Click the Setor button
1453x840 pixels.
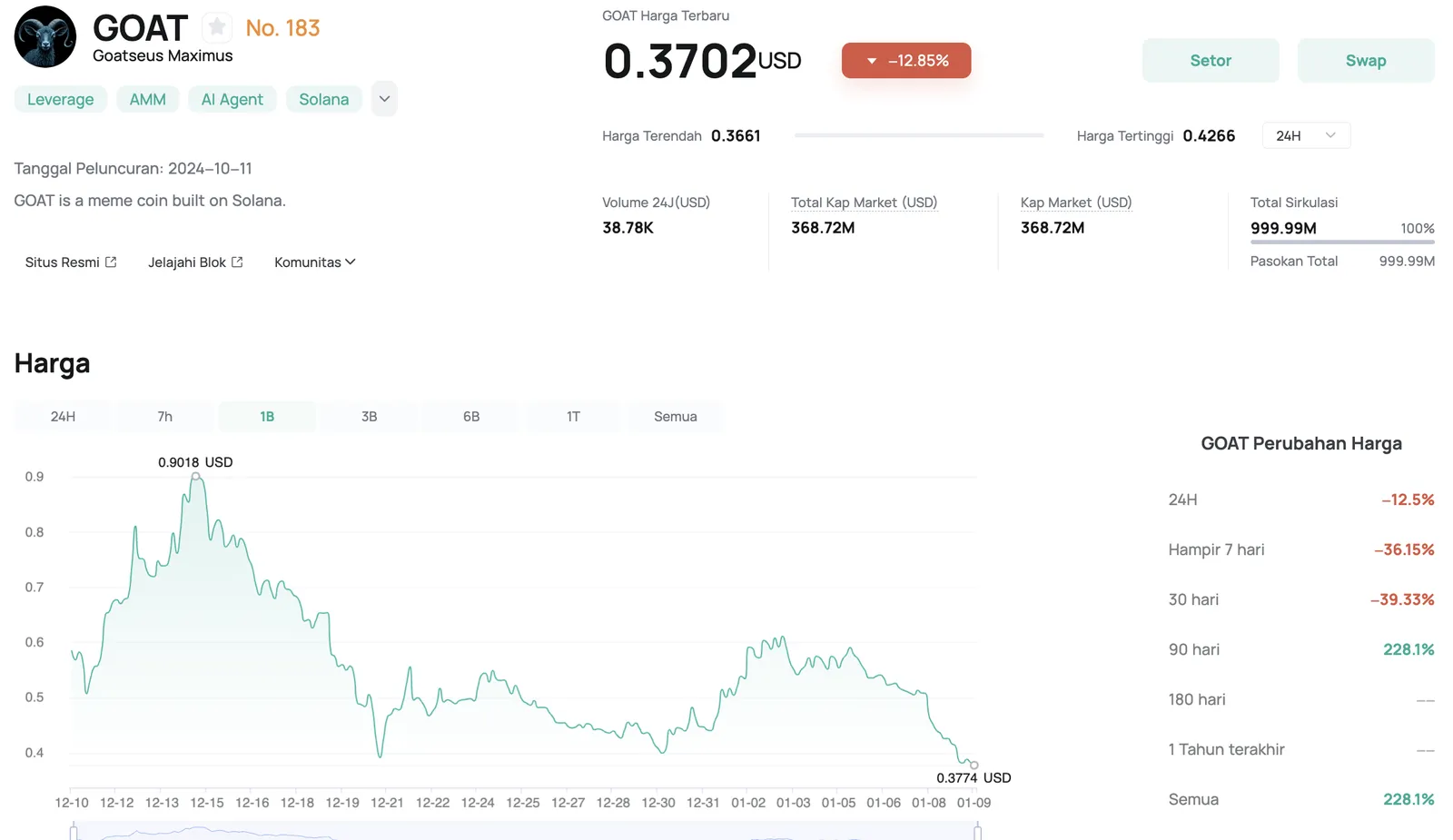click(1211, 61)
